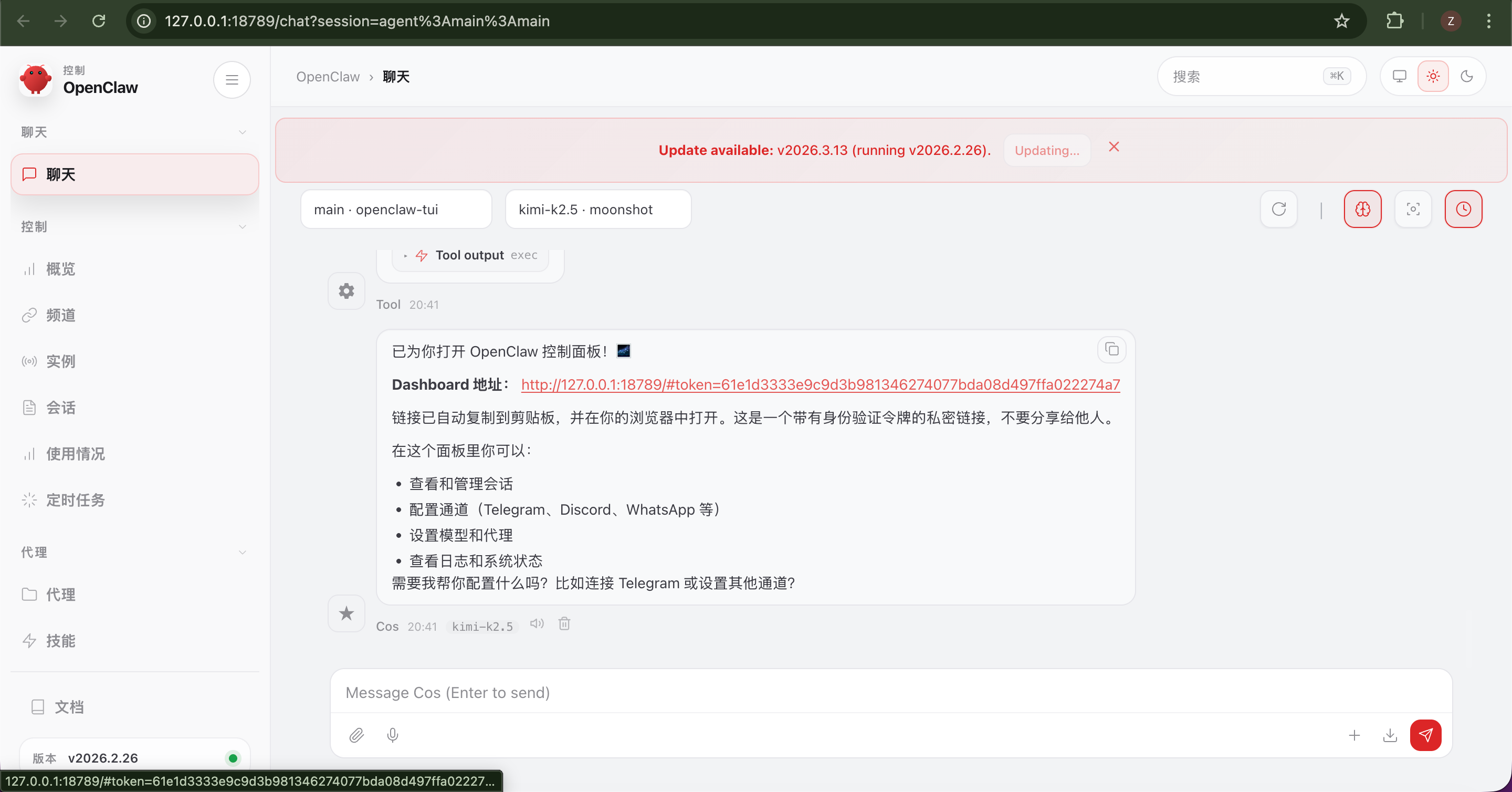Open browser three-dot menu
The image size is (1512, 792).
[x=1489, y=21]
